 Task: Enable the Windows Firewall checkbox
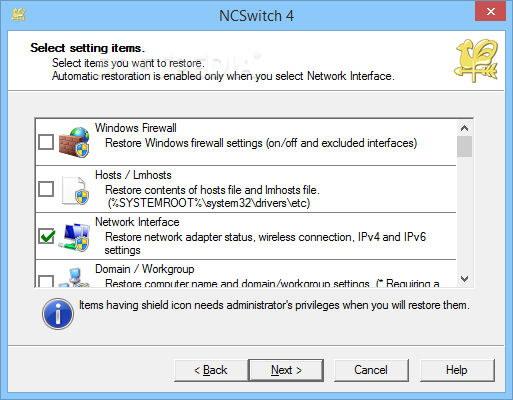46,142
